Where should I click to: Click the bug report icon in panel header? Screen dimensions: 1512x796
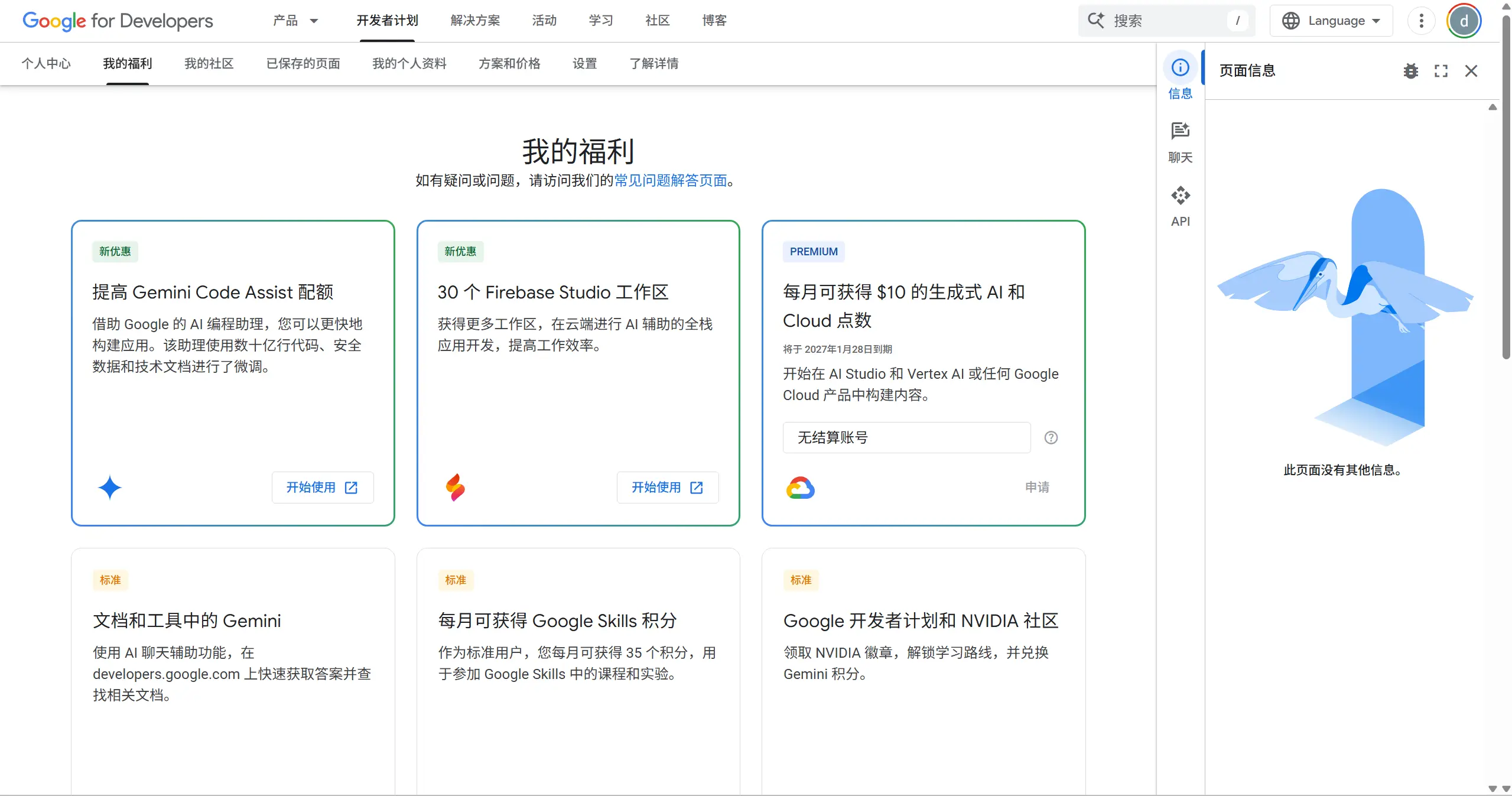pos(1410,71)
